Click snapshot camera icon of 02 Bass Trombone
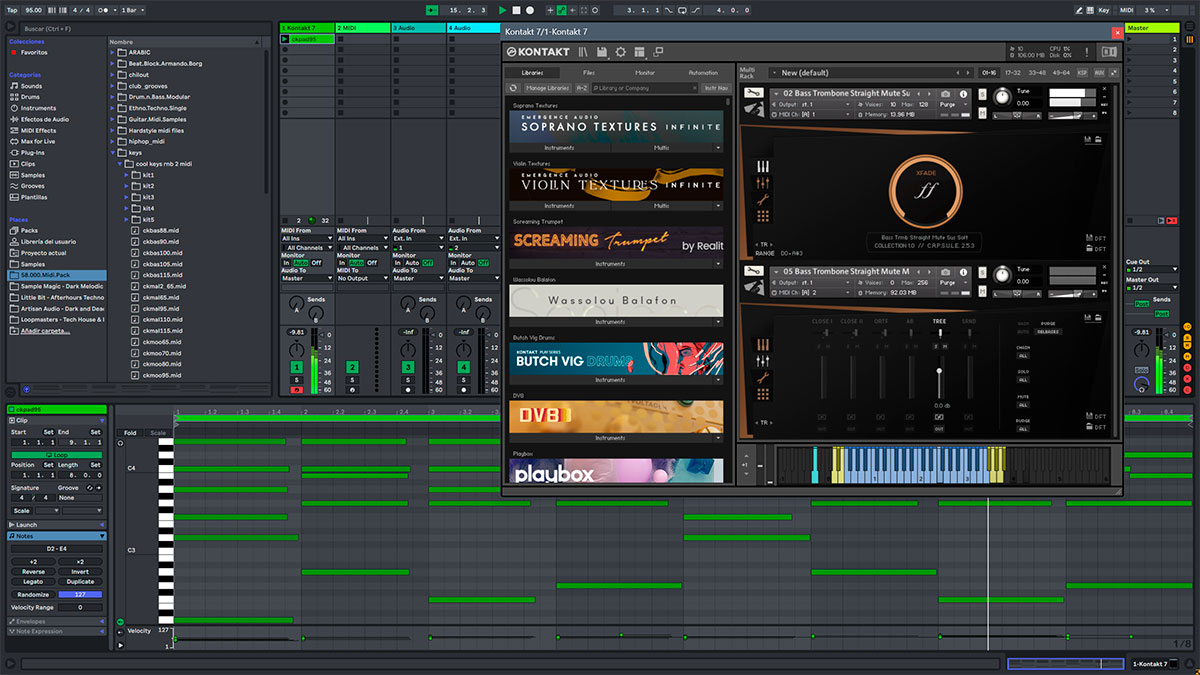The image size is (1200, 675). pyautogui.click(x=946, y=93)
